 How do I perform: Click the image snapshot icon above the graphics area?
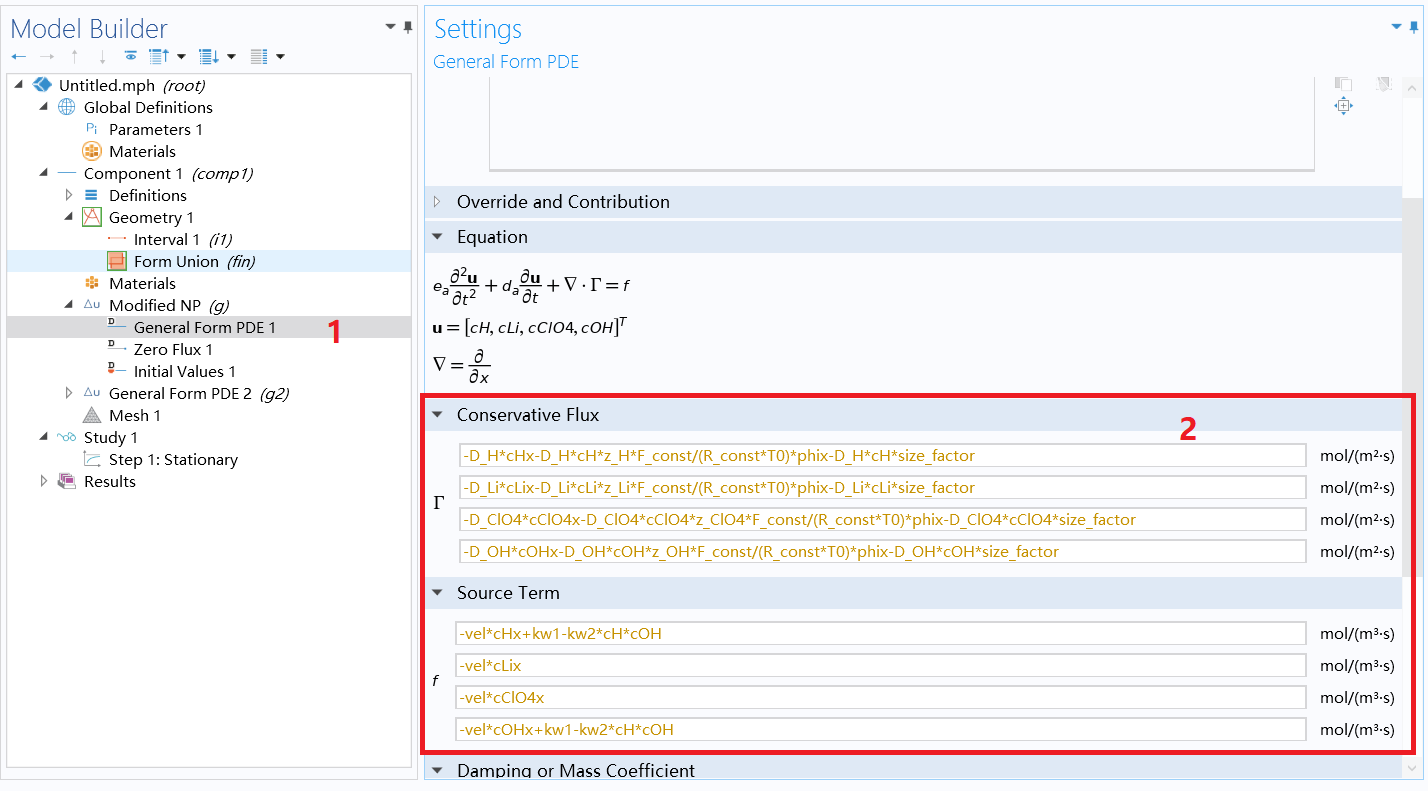1343,84
